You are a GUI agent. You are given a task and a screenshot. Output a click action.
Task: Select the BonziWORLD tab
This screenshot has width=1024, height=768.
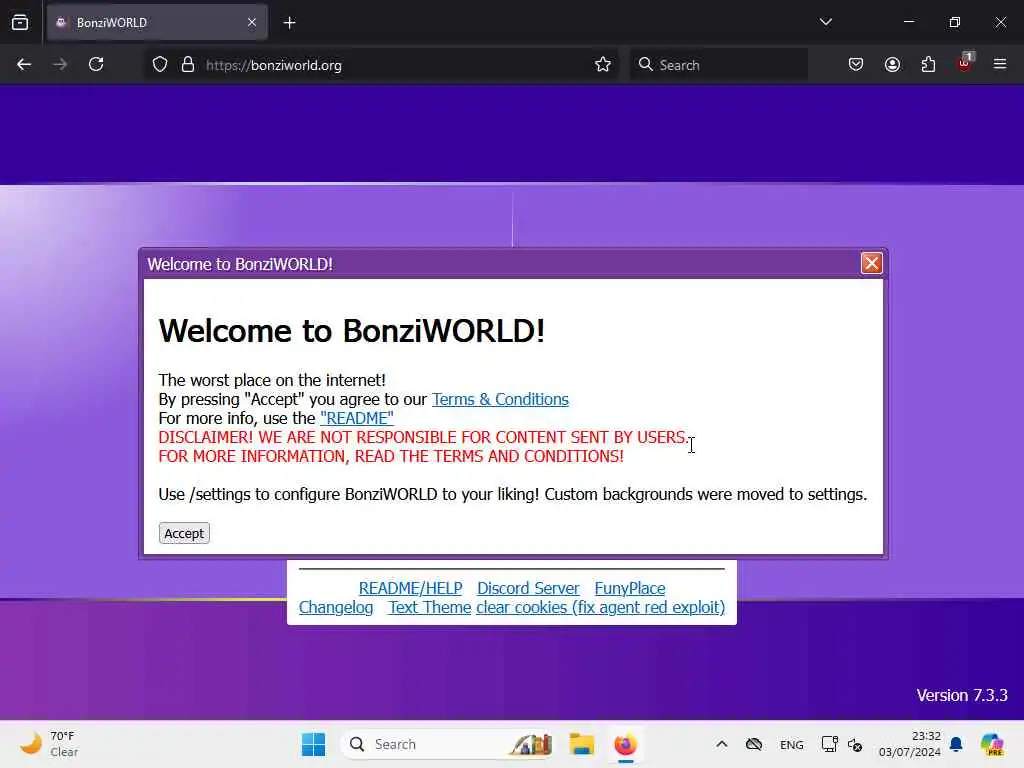[x=157, y=23]
